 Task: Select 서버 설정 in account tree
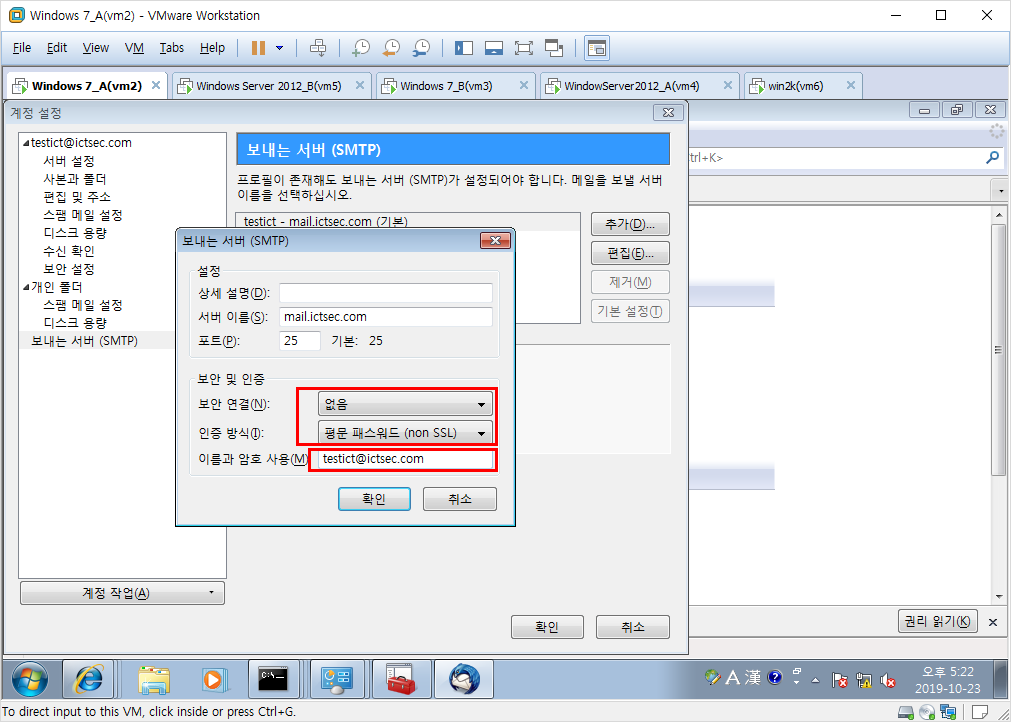tap(69, 161)
